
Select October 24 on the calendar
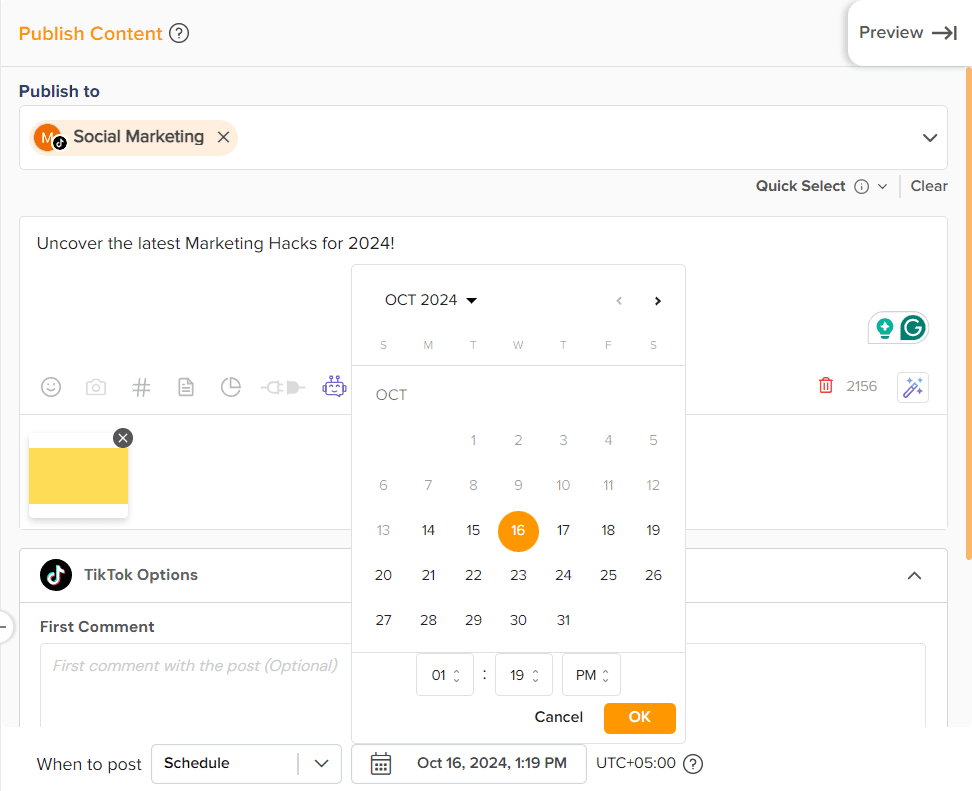point(563,575)
